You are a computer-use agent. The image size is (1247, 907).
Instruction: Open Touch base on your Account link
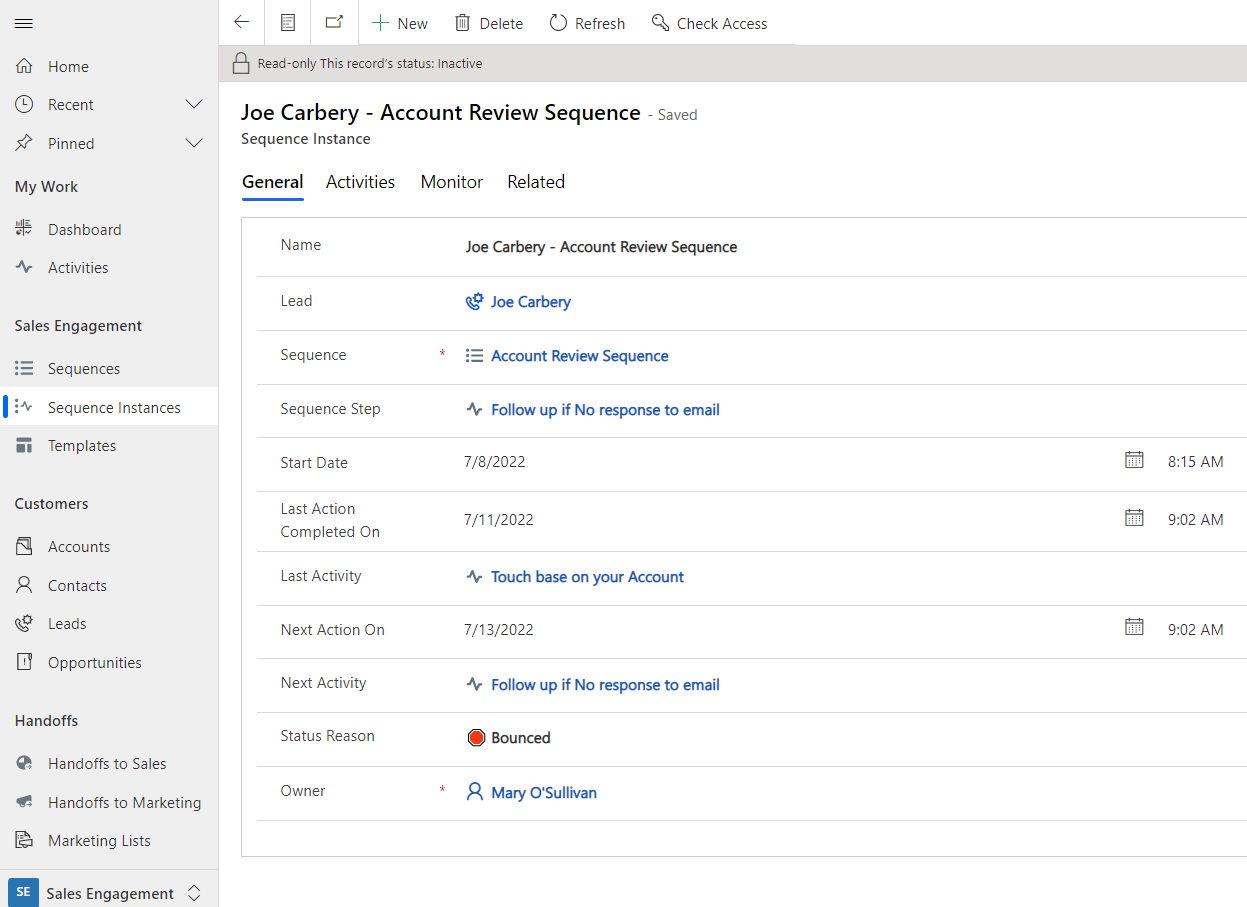coord(587,576)
